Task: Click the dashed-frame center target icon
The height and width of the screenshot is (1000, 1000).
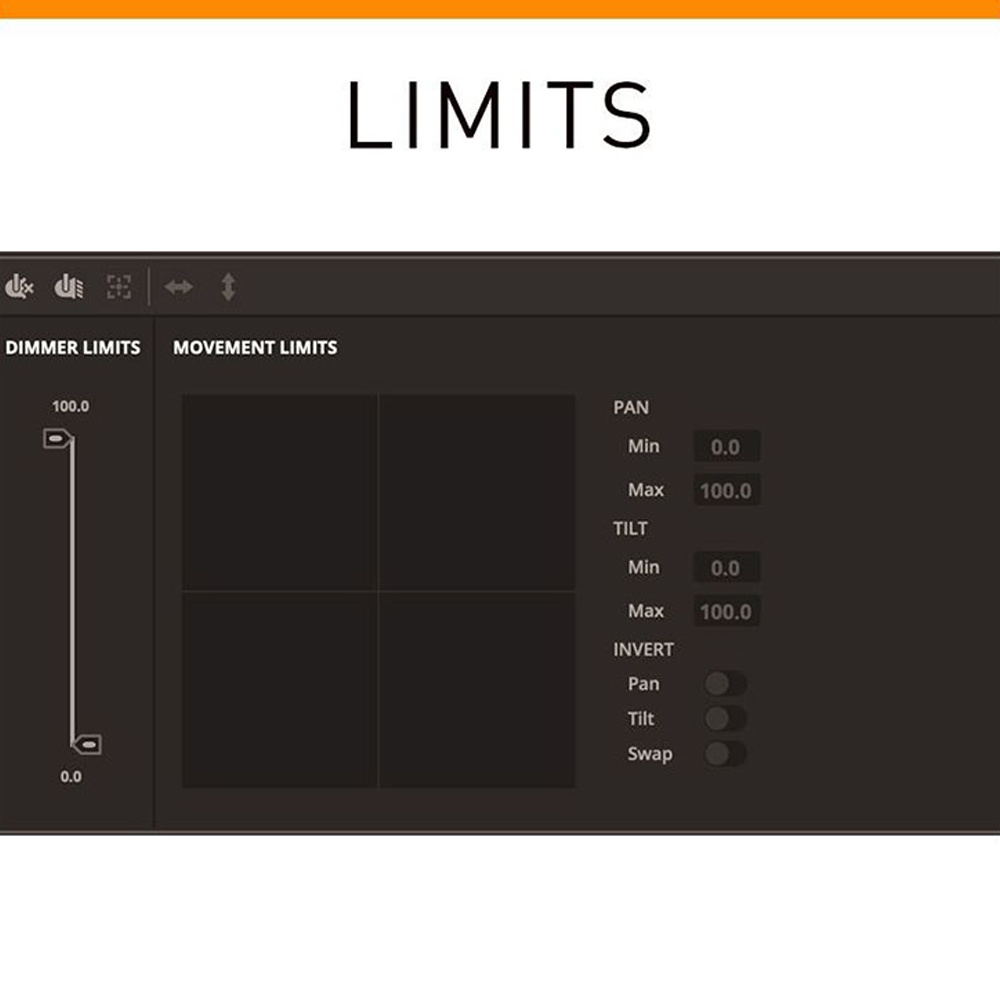Action: click(x=119, y=287)
